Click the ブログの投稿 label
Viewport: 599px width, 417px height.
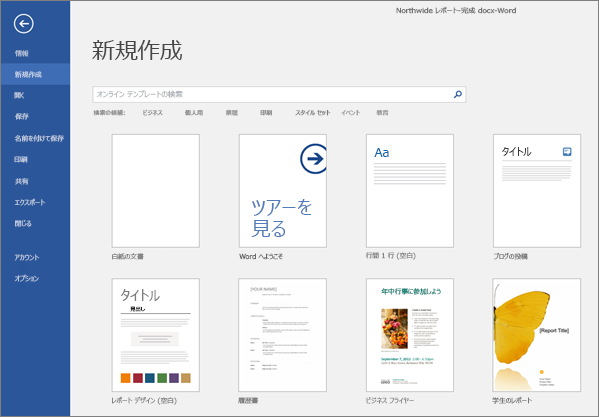click(510, 257)
